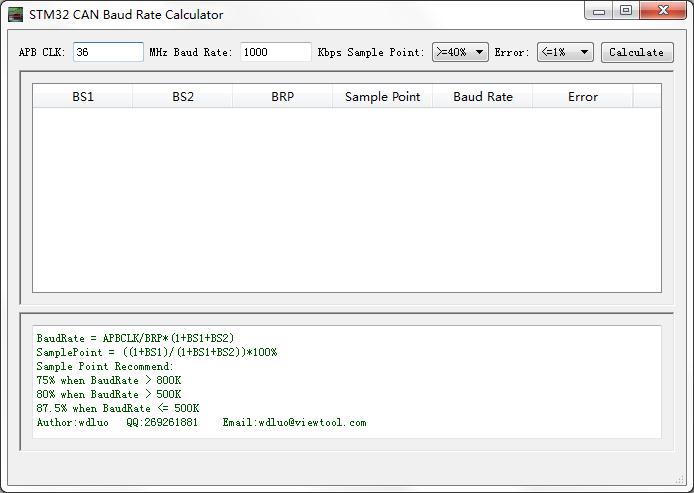
Task: Minimize the CAN Baud Rate Calculator window
Action: [600, 12]
